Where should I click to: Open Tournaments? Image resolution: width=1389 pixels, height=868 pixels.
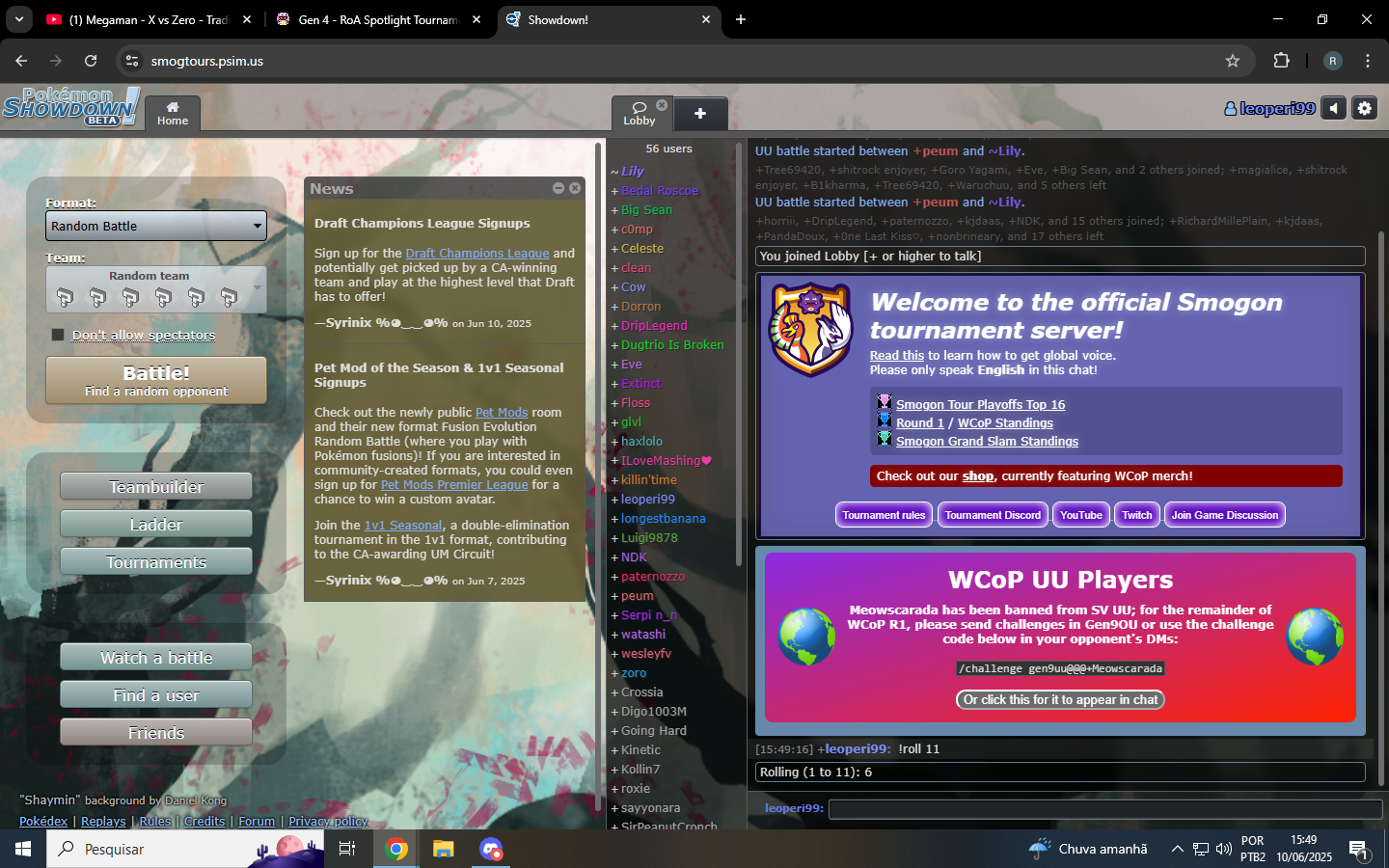pyautogui.click(x=156, y=562)
